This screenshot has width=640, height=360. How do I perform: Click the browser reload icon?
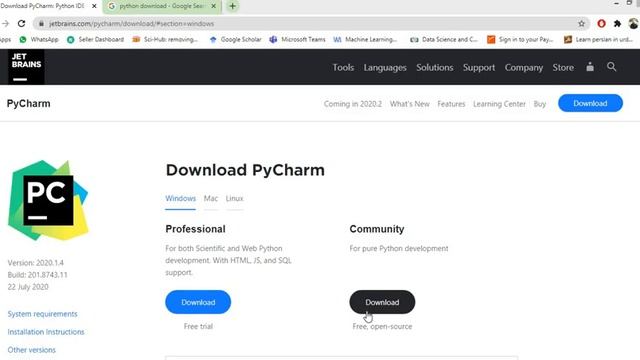pos(22,24)
